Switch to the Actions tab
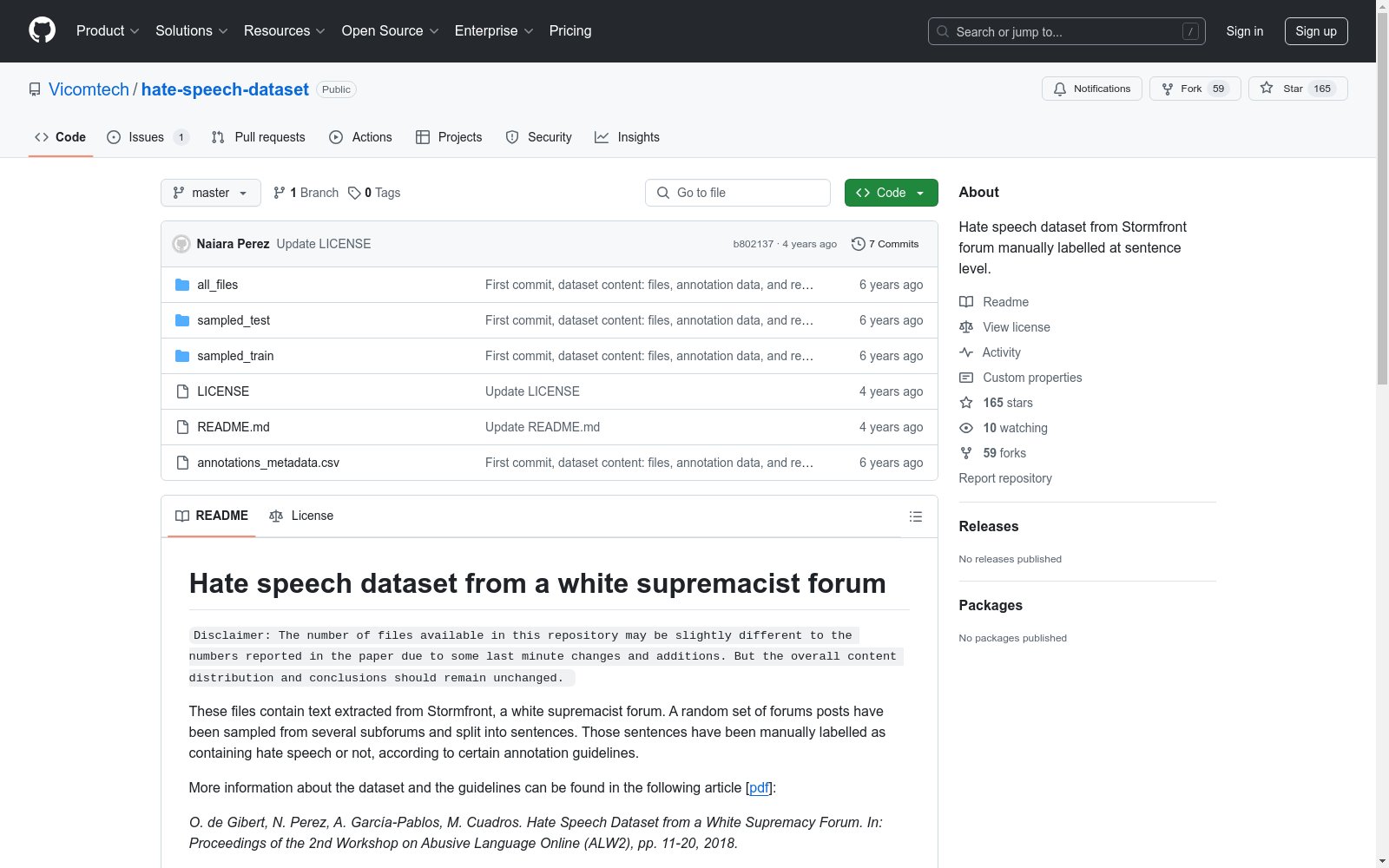Image resolution: width=1389 pixels, height=868 pixels. click(360, 137)
